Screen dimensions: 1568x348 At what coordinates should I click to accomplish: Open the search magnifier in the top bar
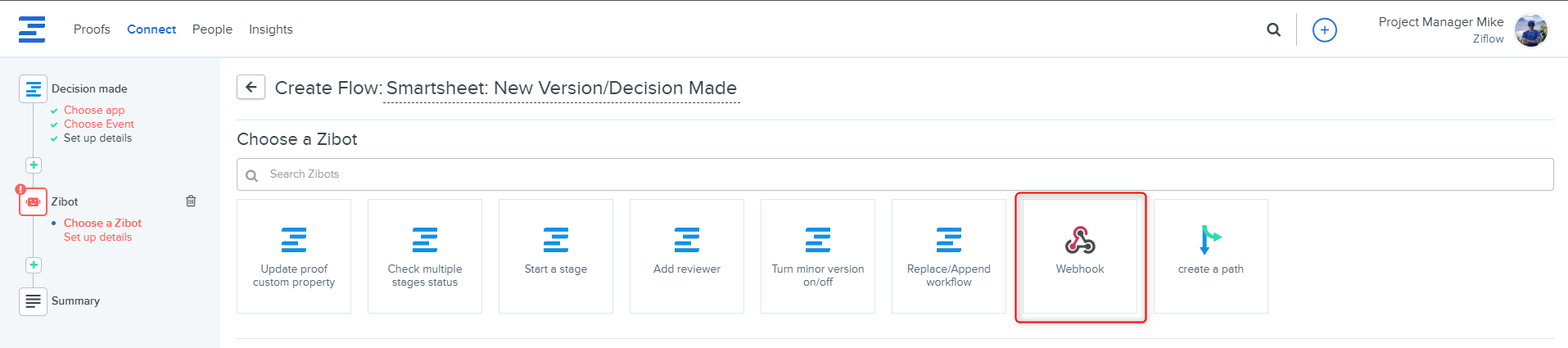pos(1273,29)
